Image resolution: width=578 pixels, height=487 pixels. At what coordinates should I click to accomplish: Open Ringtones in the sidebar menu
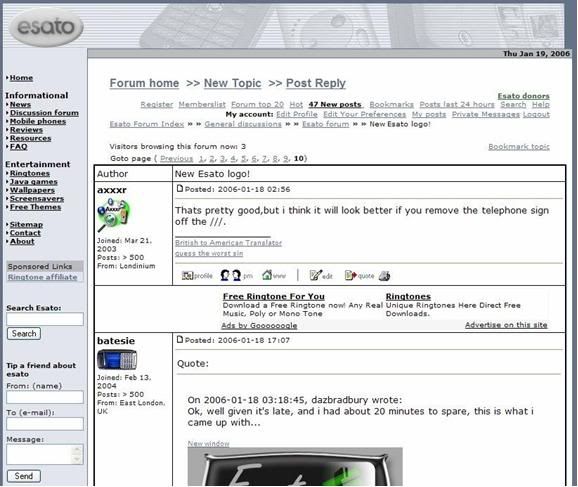(29, 173)
